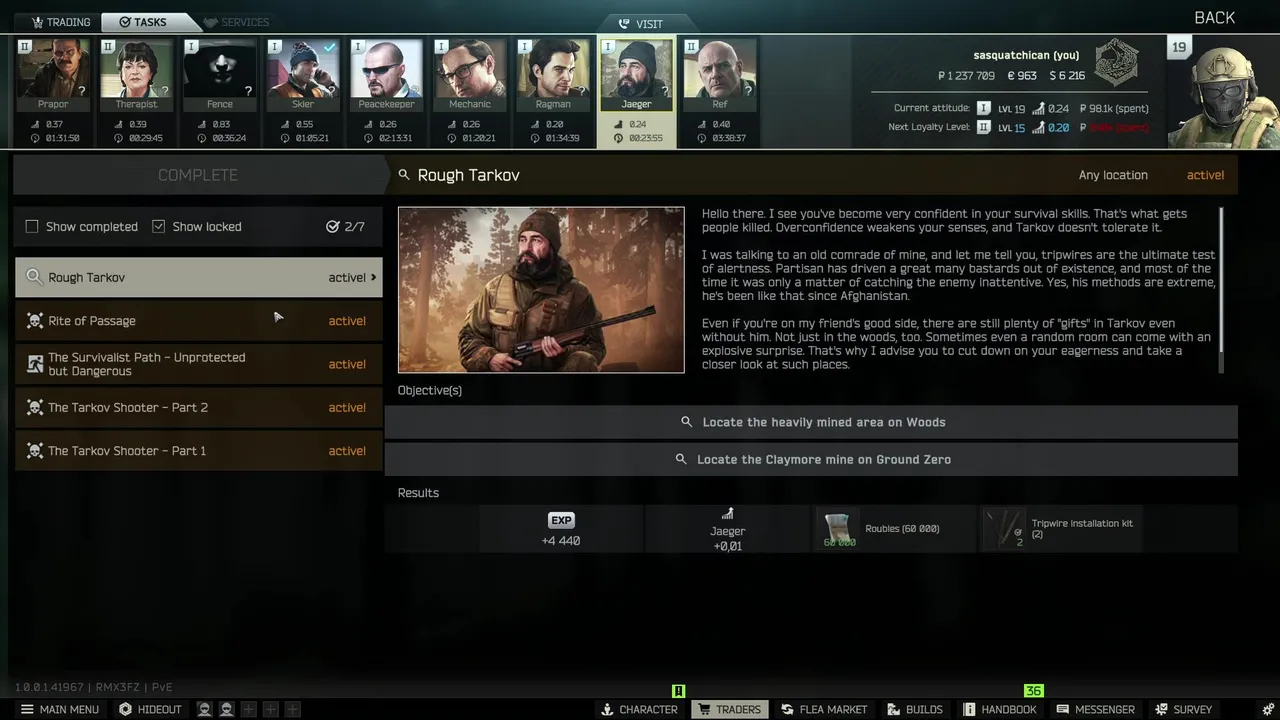The width and height of the screenshot is (1280, 720).
Task: Open the CHARACTER screen
Action: coord(639,709)
